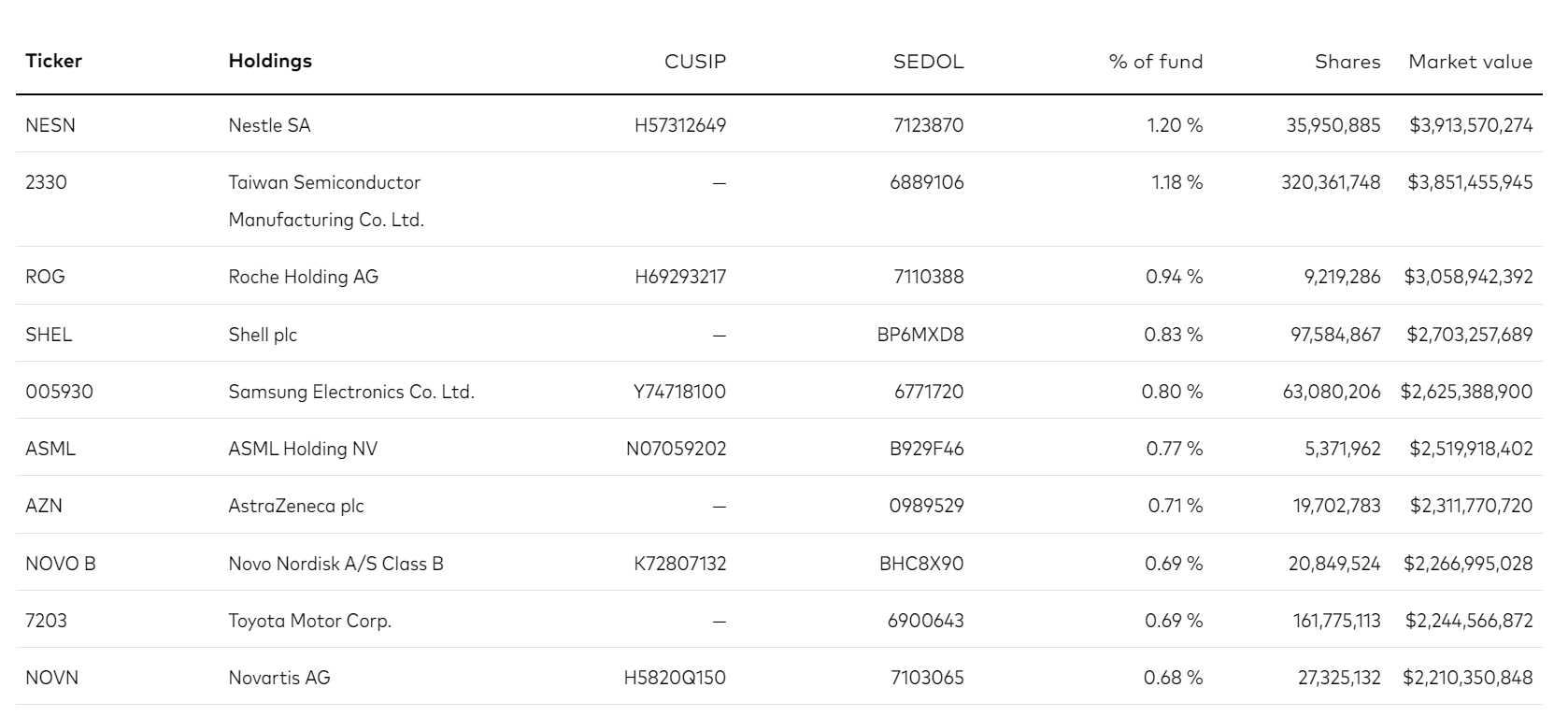Select the Novartis AG holding

279,678
